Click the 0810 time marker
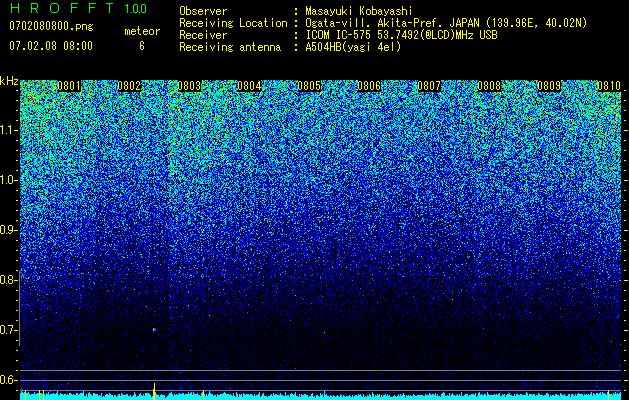Image resolution: width=629 pixels, height=400 pixels. click(609, 86)
